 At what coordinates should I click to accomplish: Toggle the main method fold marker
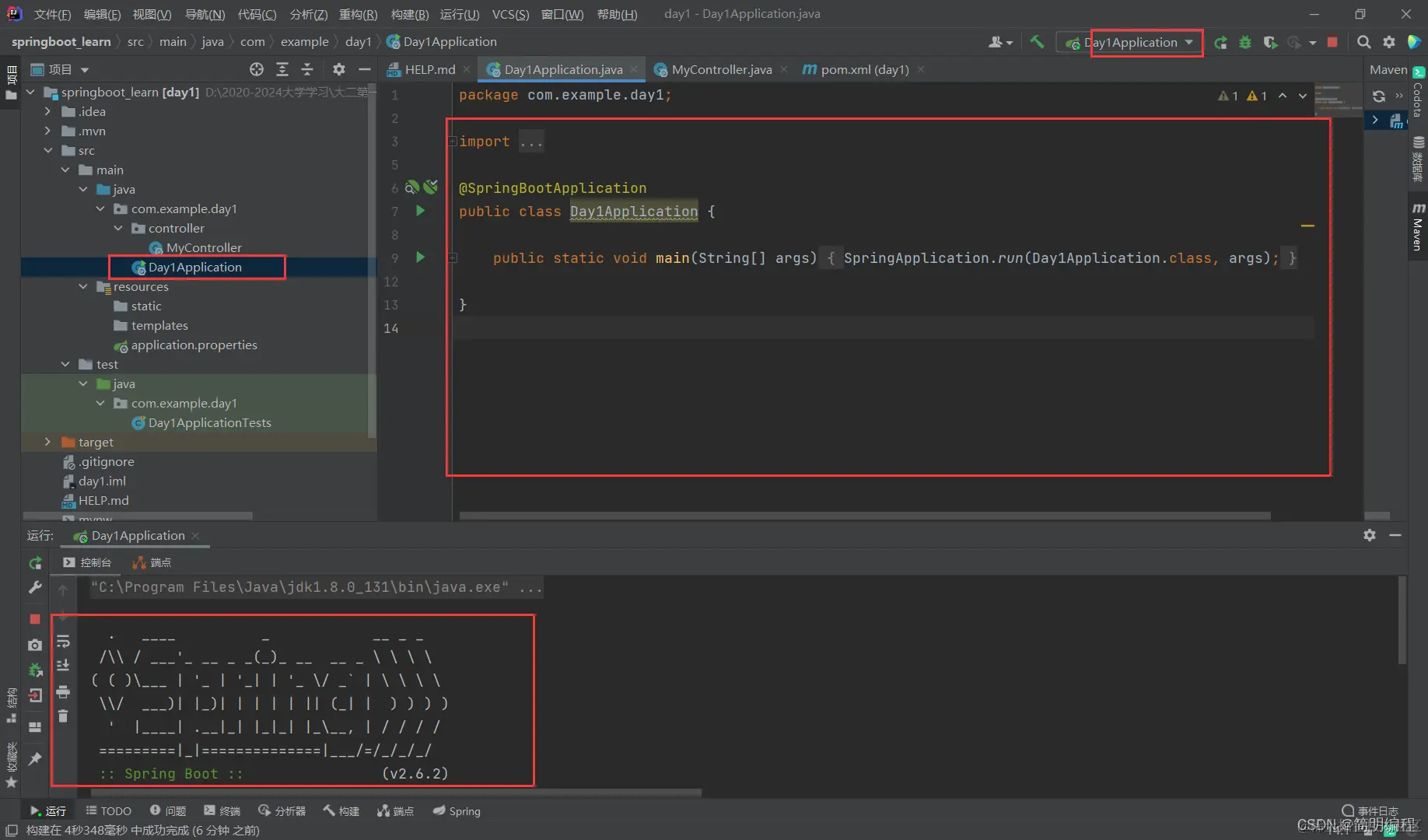[452, 258]
